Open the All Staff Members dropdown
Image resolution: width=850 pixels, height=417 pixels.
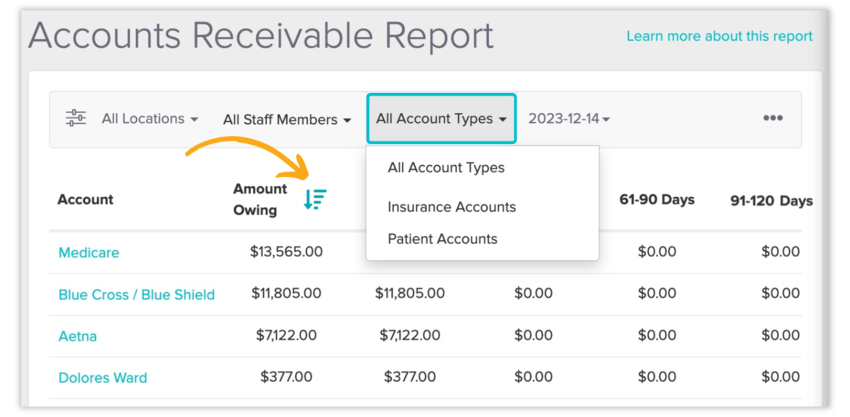point(287,120)
